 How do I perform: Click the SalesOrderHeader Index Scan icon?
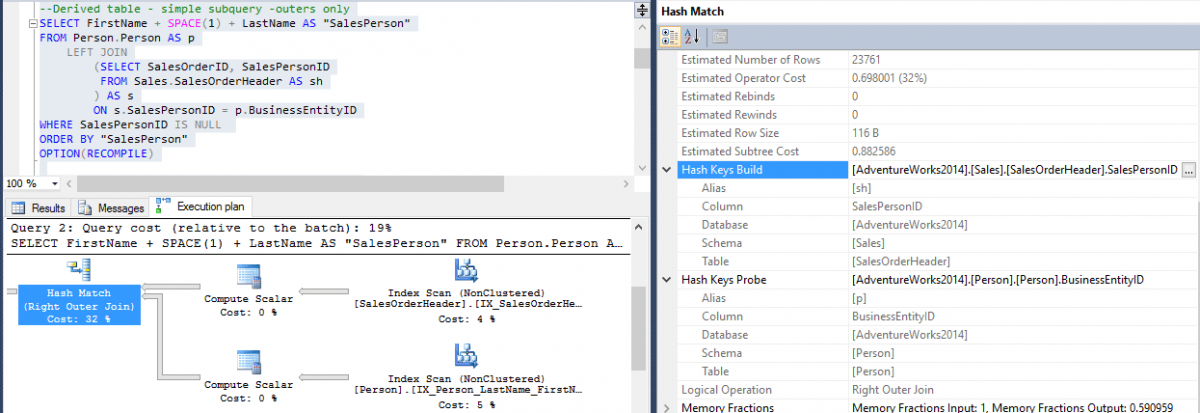[464, 273]
